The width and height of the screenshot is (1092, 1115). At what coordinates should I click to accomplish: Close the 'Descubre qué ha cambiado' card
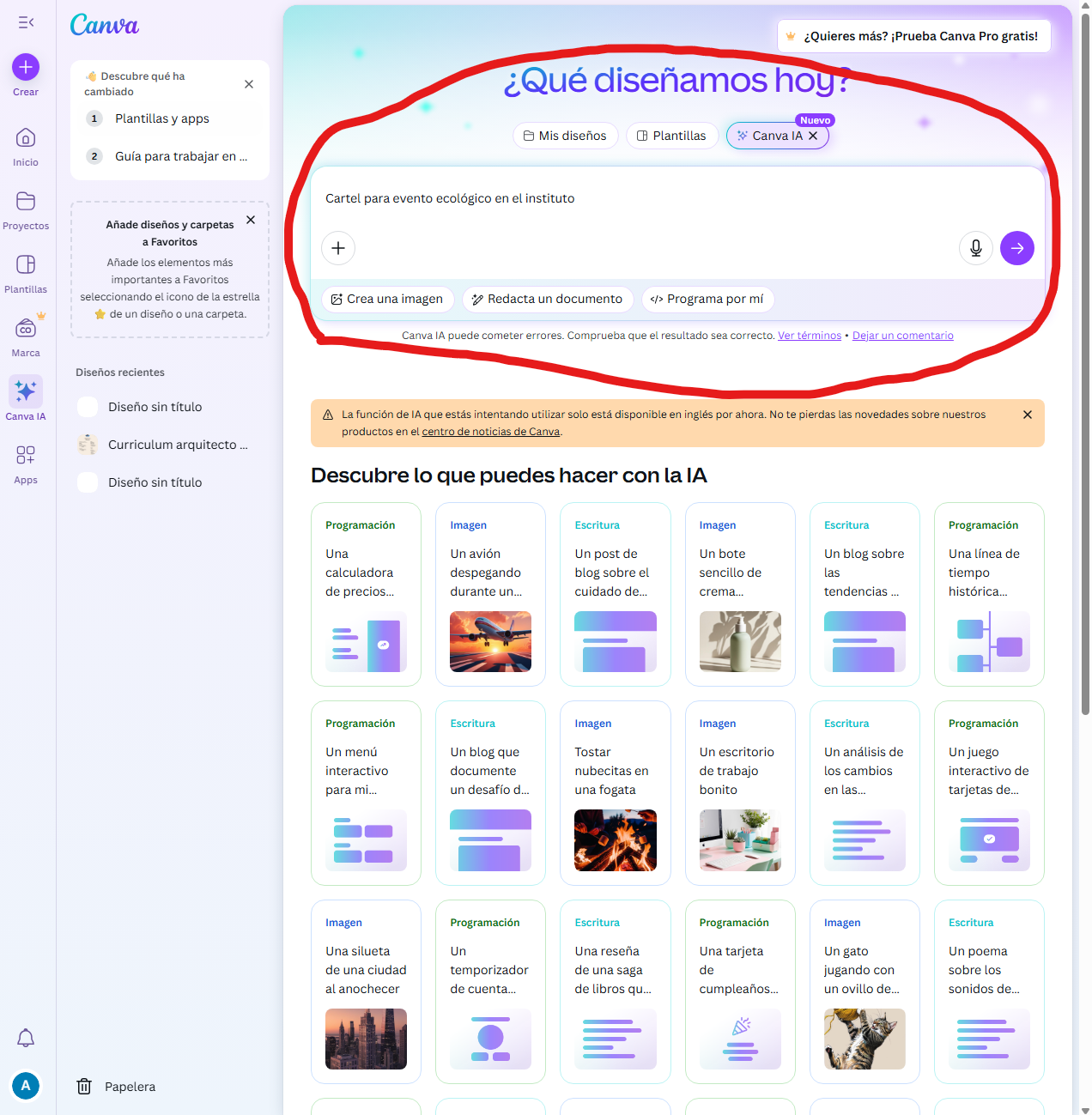pyautogui.click(x=249, y=84)
